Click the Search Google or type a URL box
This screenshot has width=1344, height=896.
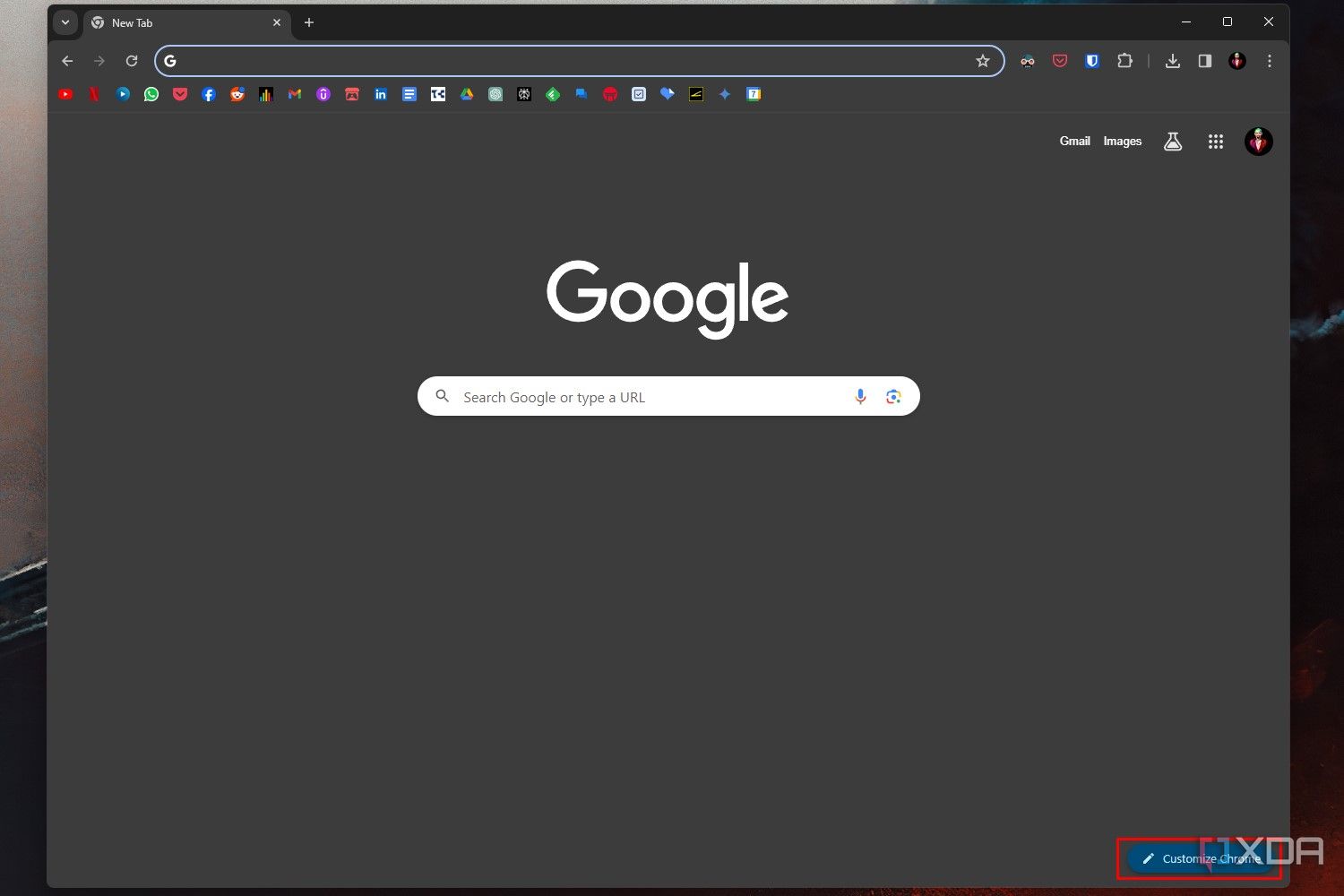[668, 396]
